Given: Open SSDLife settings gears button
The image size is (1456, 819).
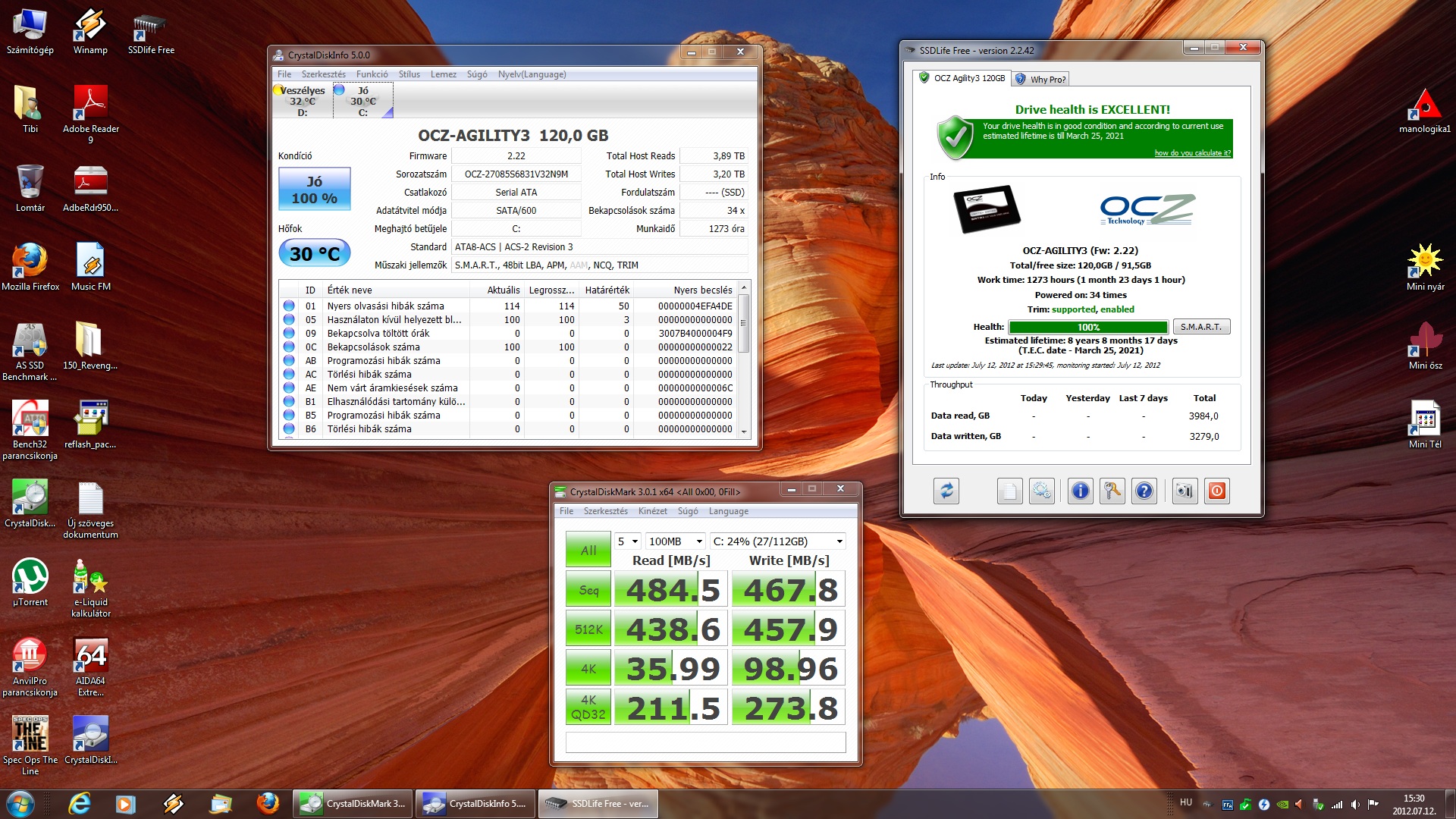Looking at the screenshot, I should (x=1042, y=491).
